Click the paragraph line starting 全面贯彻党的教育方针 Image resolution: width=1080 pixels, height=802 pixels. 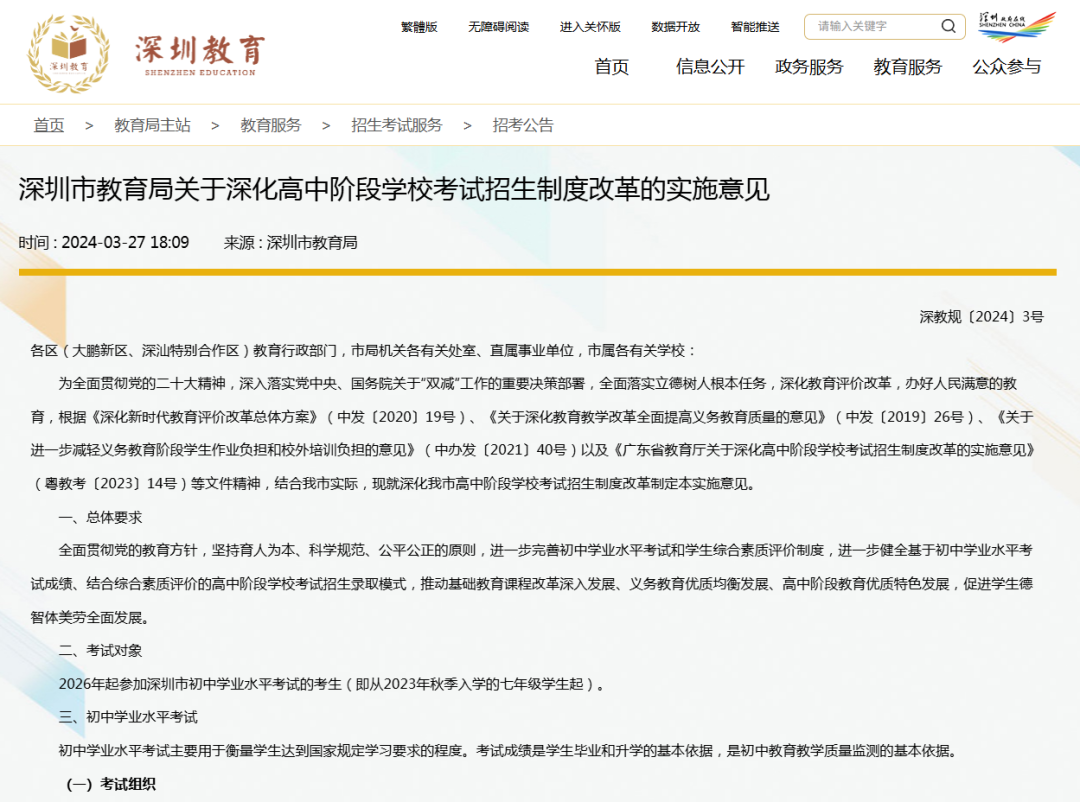(x=546, y=551)
